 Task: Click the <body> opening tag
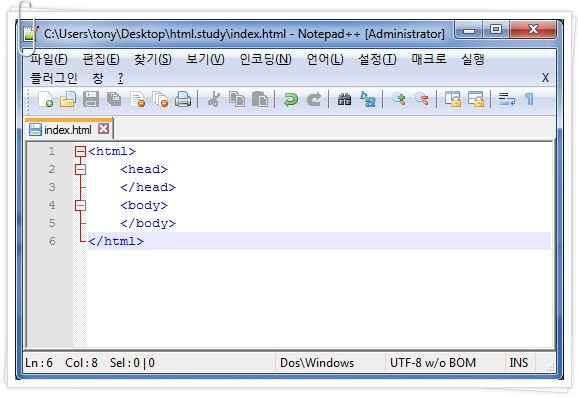pyautogui.click(x=144, y=205)
